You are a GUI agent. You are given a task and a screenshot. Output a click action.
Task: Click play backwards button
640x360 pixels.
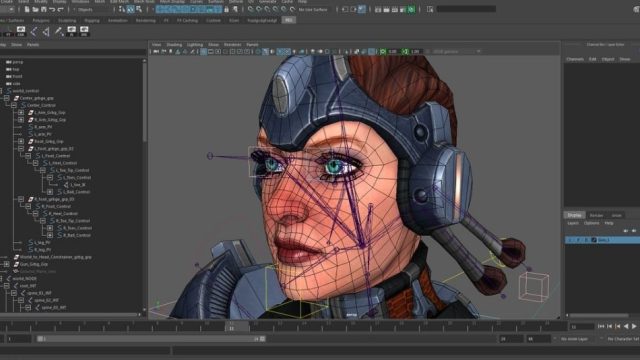coord(626,326)
